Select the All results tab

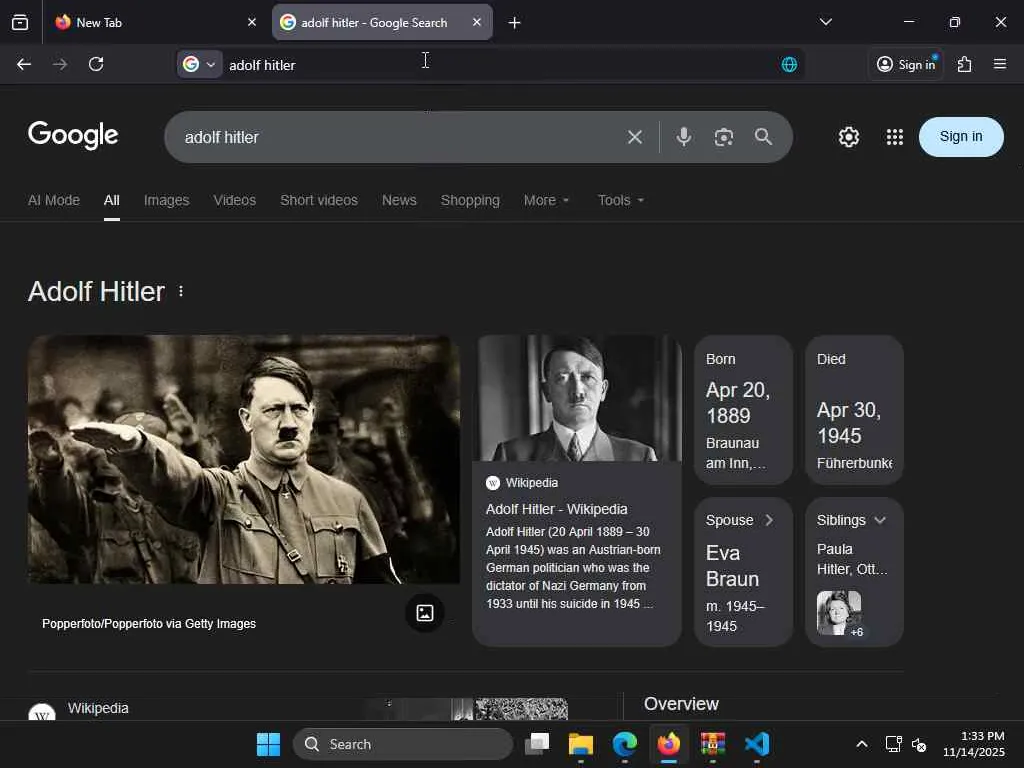112,200
